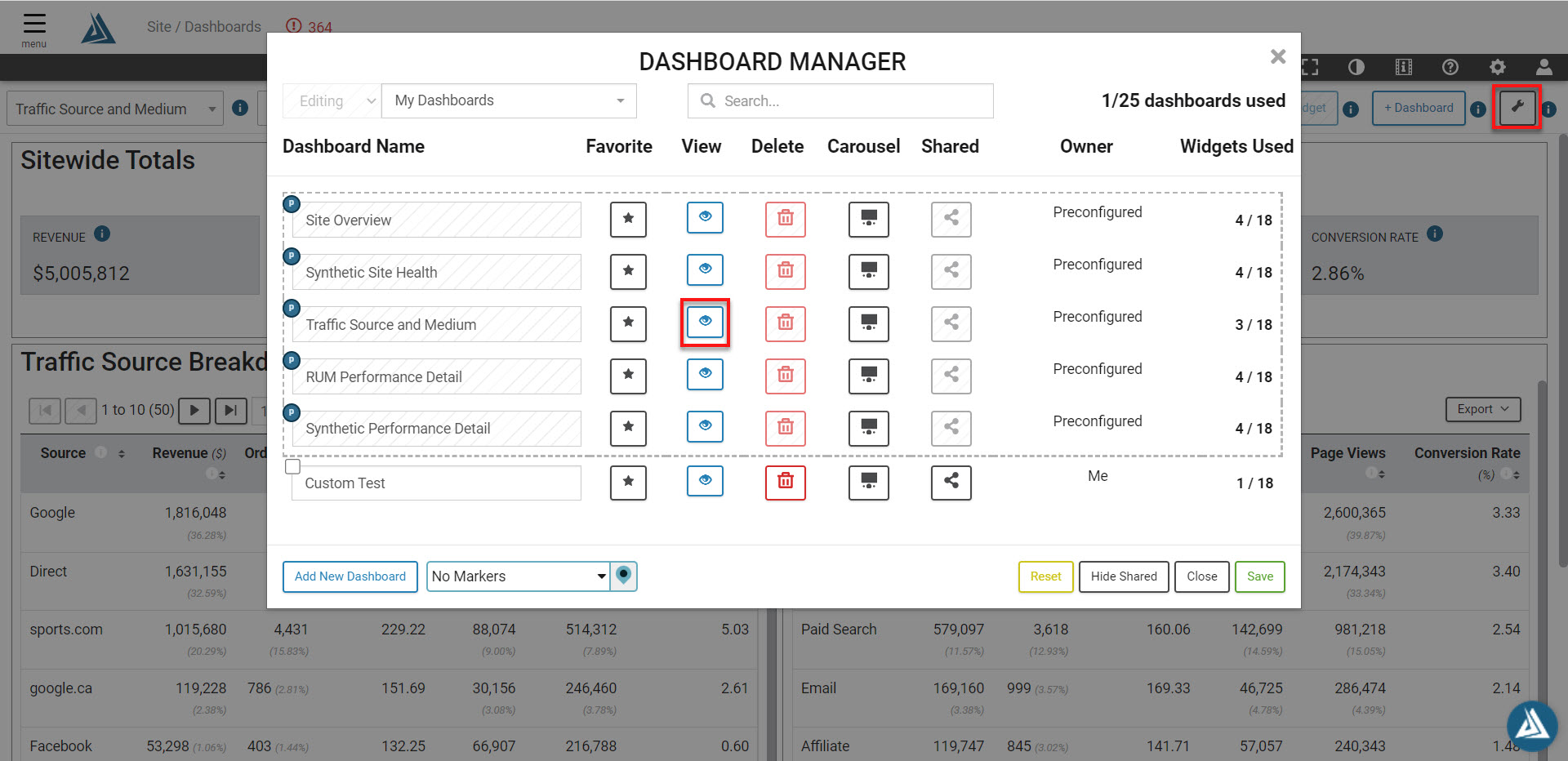The width and height of the screenshot is (1568, 761).
Task: Click the dashboard Search field
Action: (840, 100)
